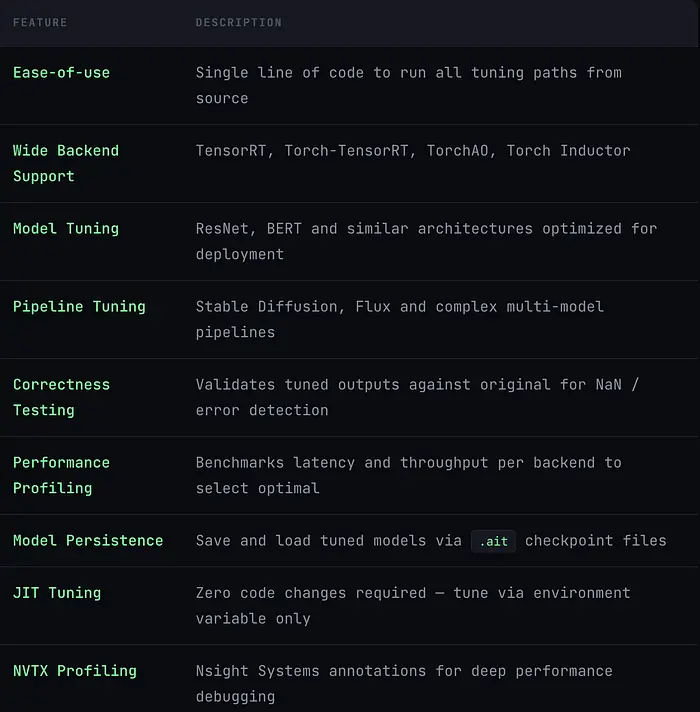Click the FEATURE column header
Screen dimensions: 700x712
click(x=40, y=22)
